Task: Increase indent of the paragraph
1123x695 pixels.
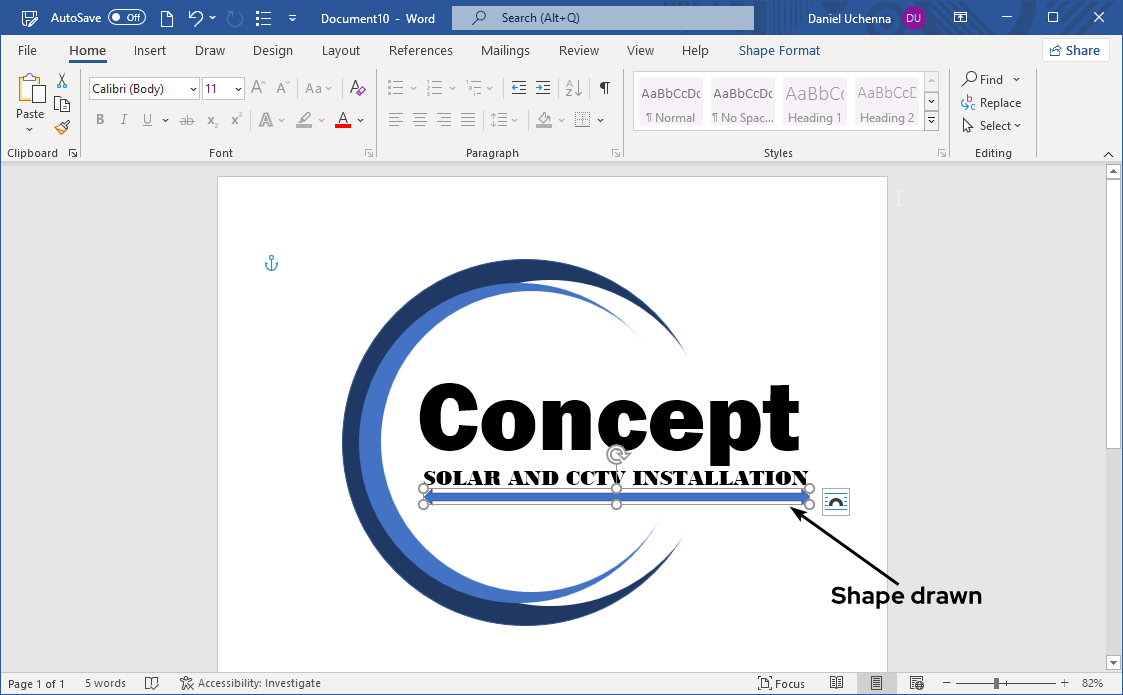Action: point(543,88)
